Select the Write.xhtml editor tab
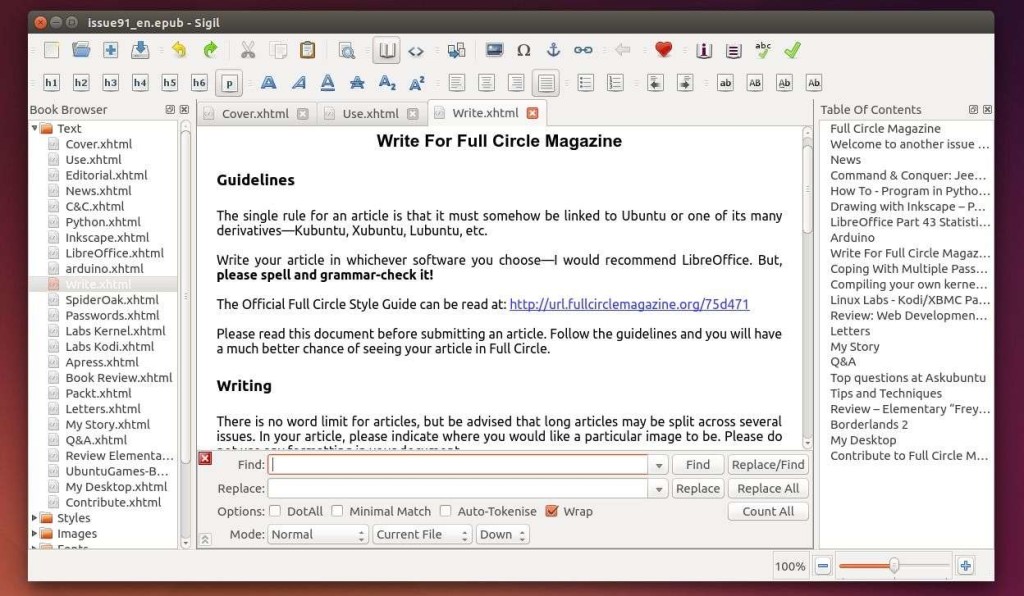Image resolution: width=1024 pixels, height=596 pixels. (x=485, y=113)
